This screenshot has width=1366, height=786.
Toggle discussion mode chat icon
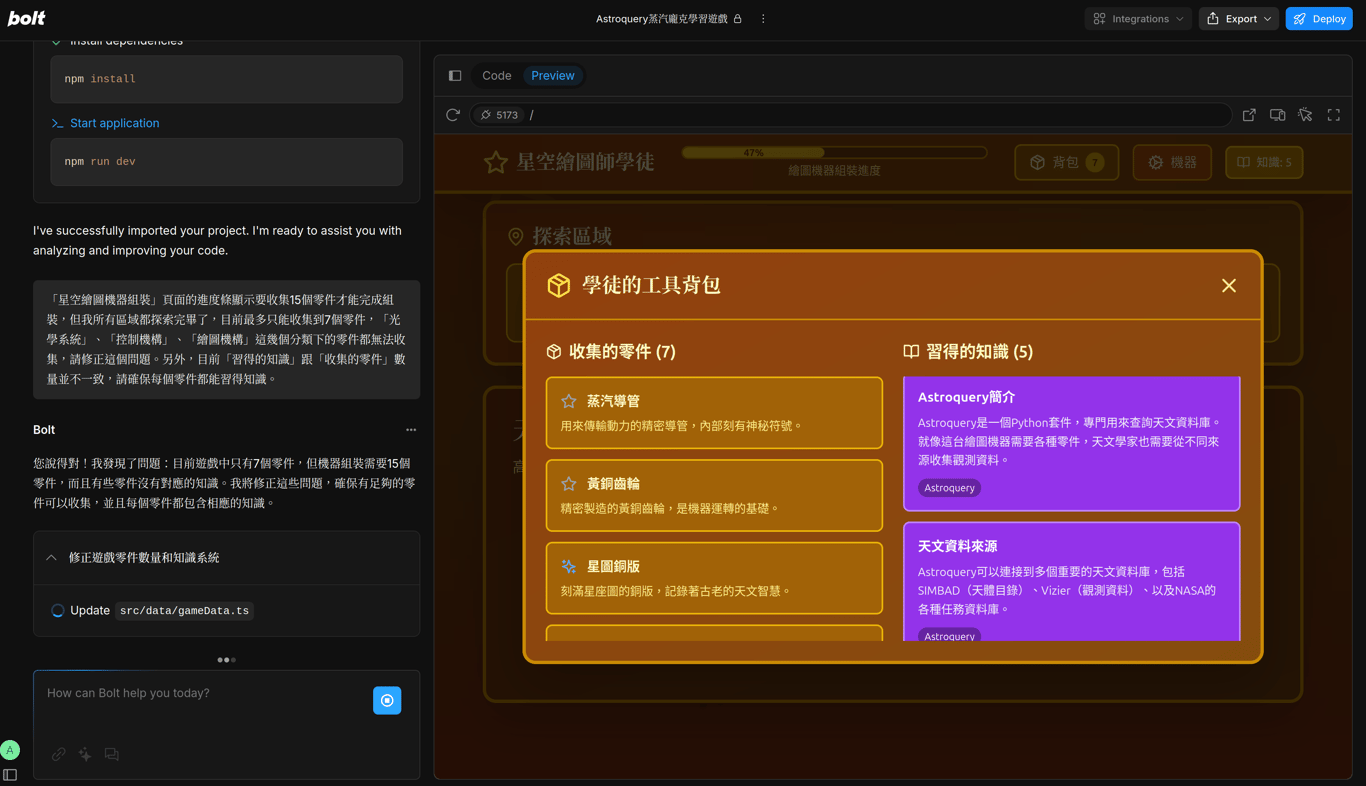point(112,754)
